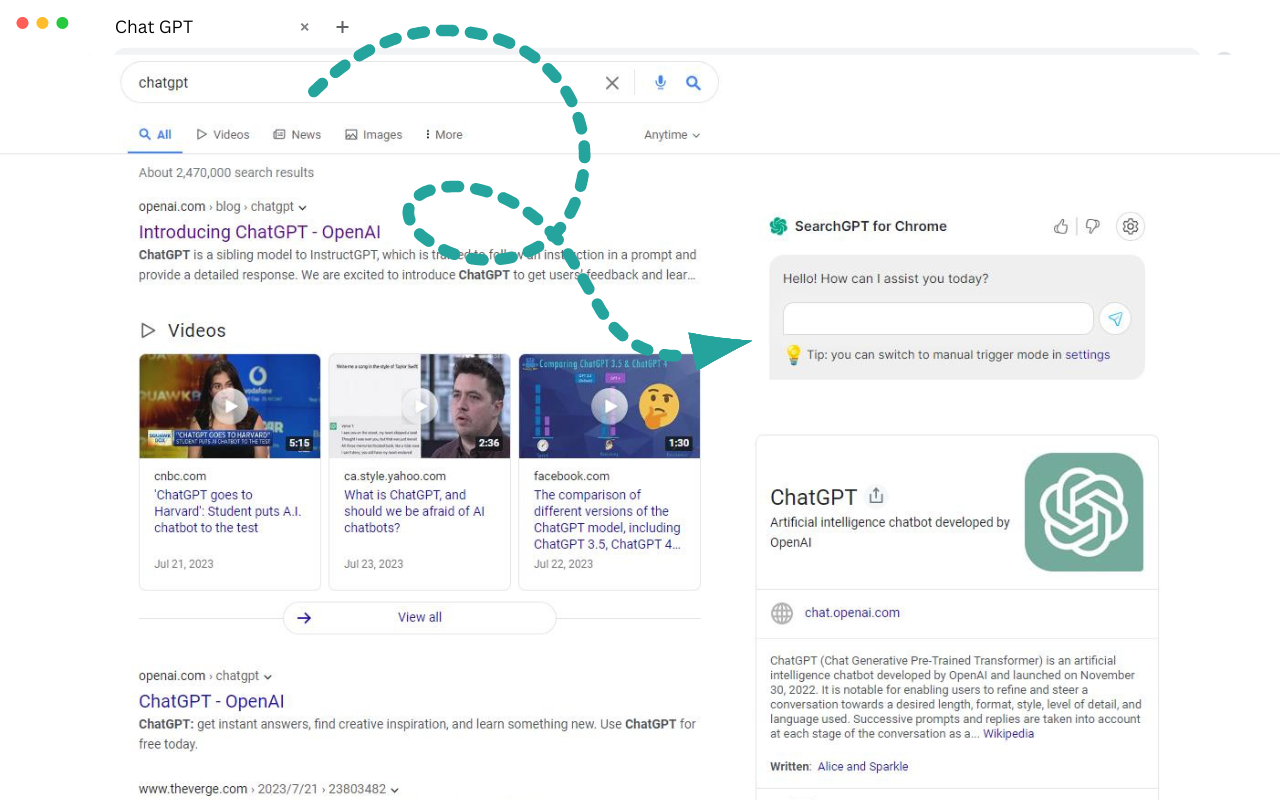
Task: Switch to the Images search tab
Action: point(373,134)
